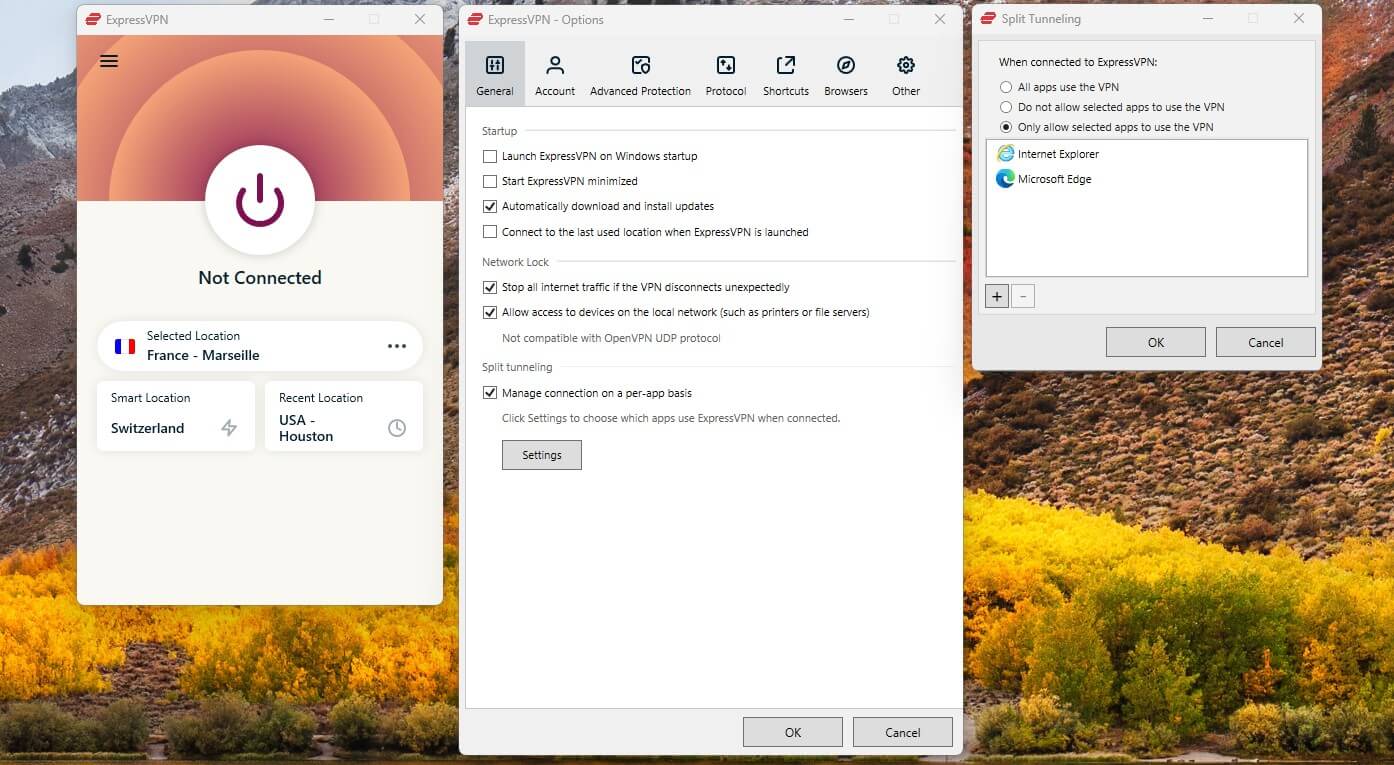Image resolution: width=1394 pixels, height=765 pixels.
Task: Open the Shortcuts tab
Action: [x=786, y=74]
